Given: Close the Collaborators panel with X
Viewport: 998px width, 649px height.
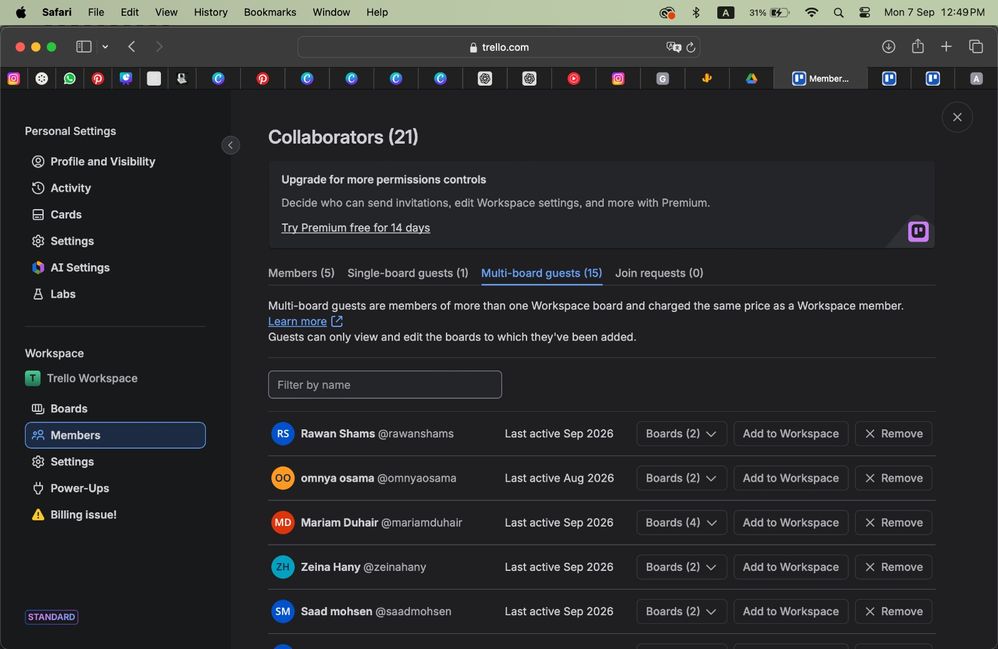Looking at the screenshot, I should click(957, 117).
